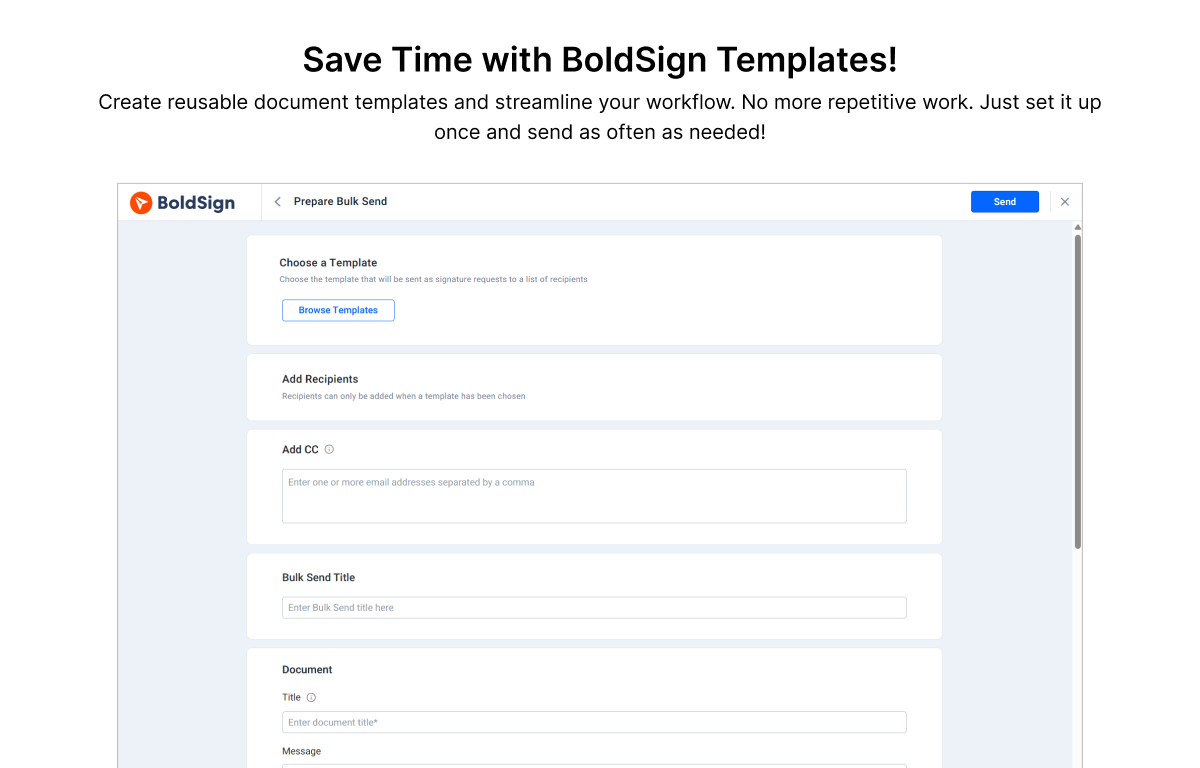Click the Bulk Send Title label

318,578
